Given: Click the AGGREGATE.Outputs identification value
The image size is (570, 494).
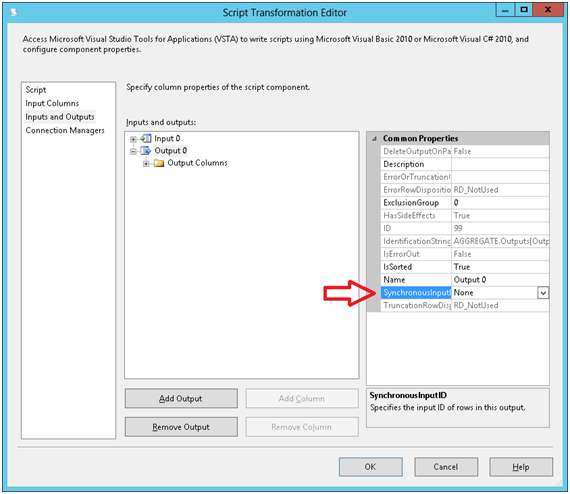Looking at the screenshot, I should pos(500,241).
